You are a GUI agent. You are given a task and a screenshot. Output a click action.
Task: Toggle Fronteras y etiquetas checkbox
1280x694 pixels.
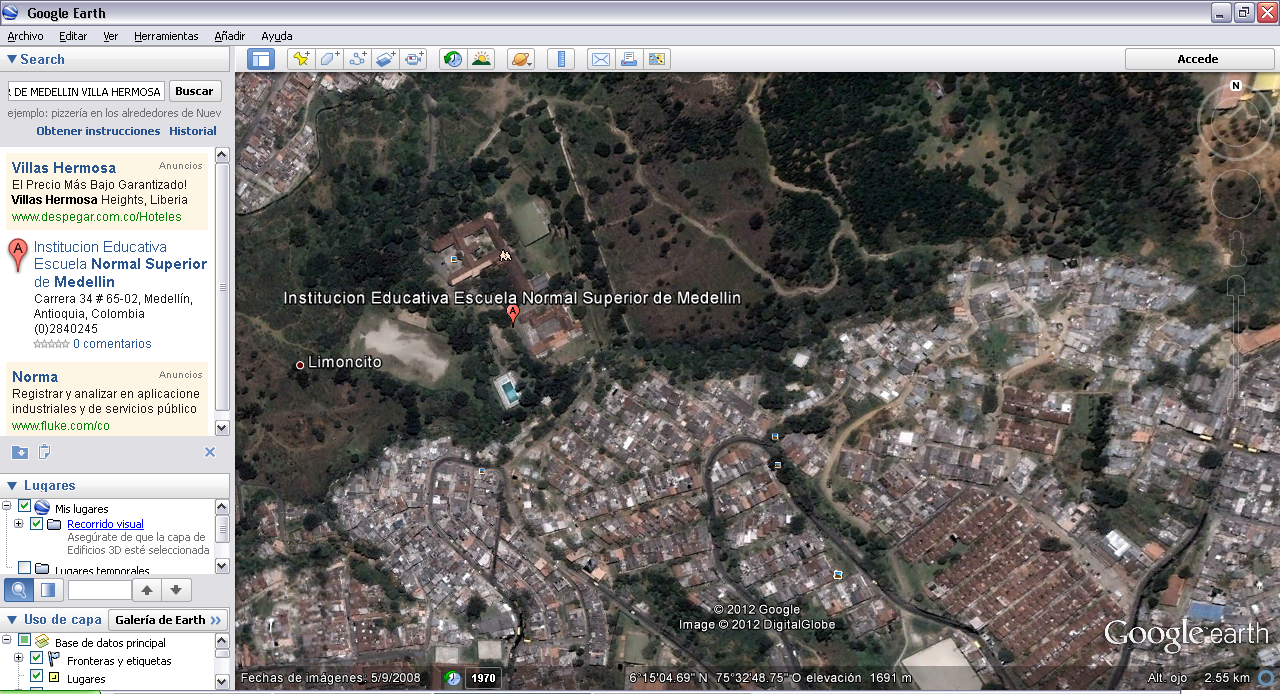pos(37,659)
